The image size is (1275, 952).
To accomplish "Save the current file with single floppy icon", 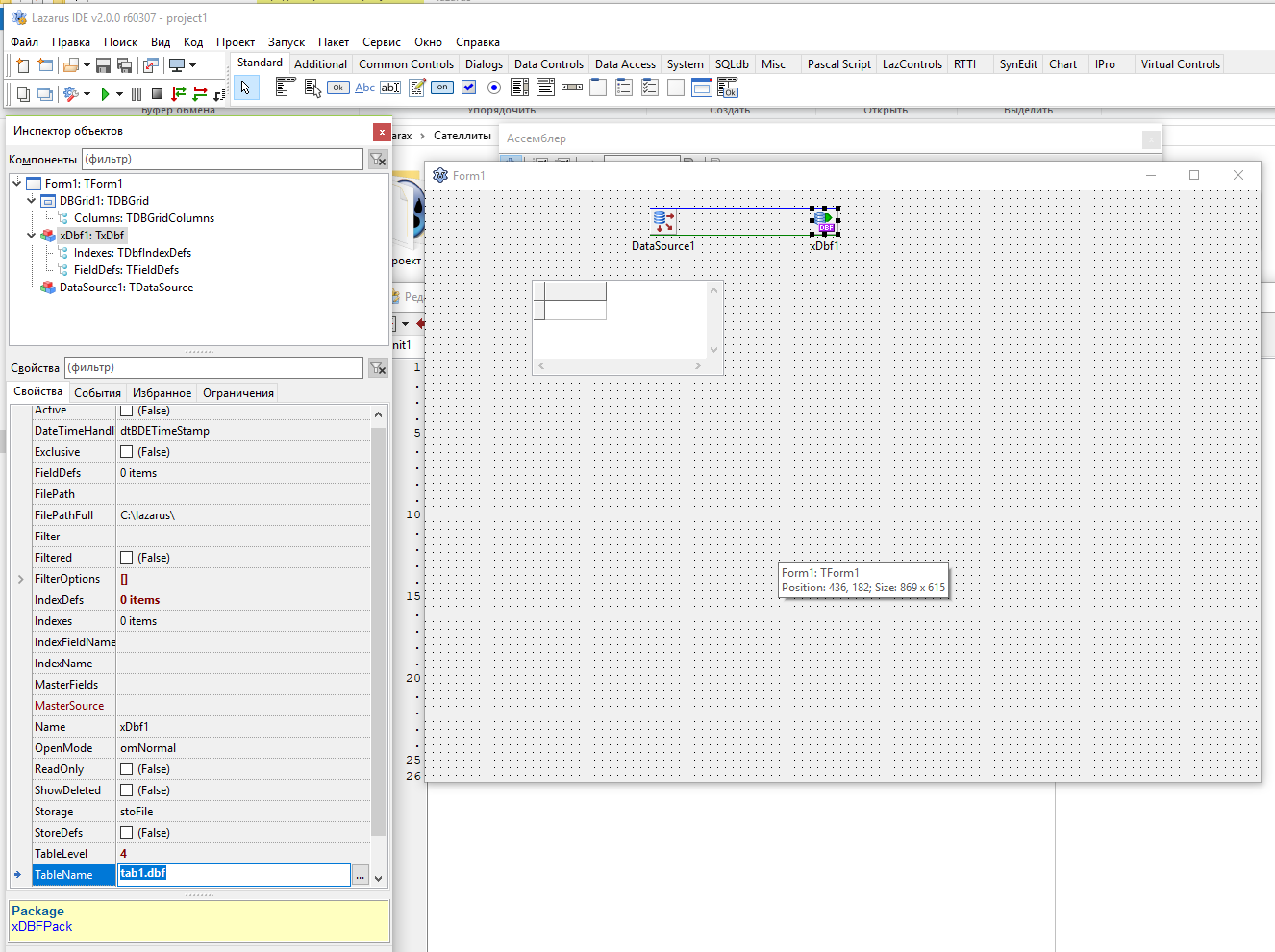I will pyautogui.click(x=105, y=65).
